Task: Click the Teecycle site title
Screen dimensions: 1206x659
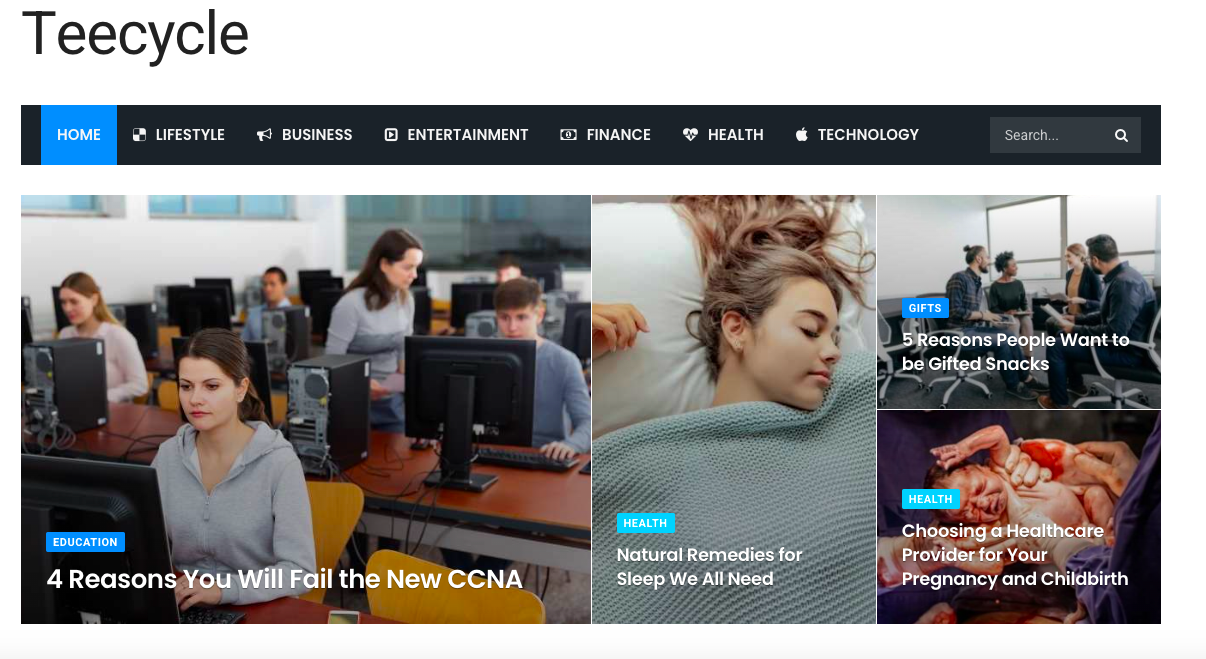Action: pos(135,33)
